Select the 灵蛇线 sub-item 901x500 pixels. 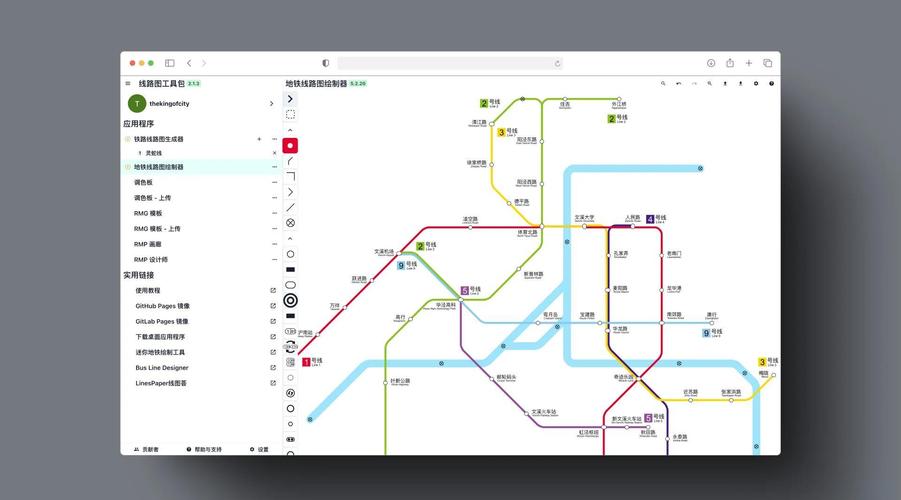[x=153, y=153]
